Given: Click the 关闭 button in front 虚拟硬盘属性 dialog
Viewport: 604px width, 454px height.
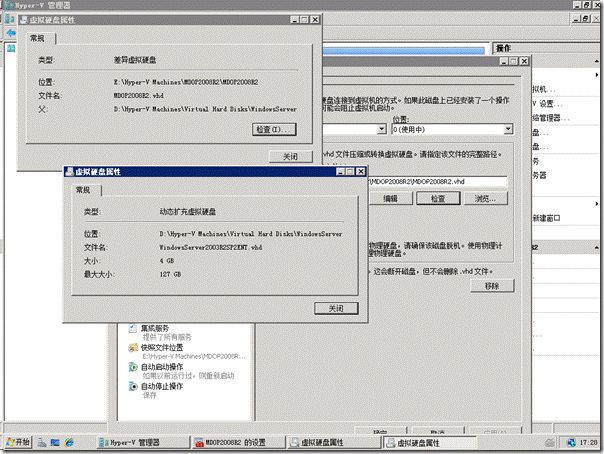Looking at the screenshot, I should [336, 308].
